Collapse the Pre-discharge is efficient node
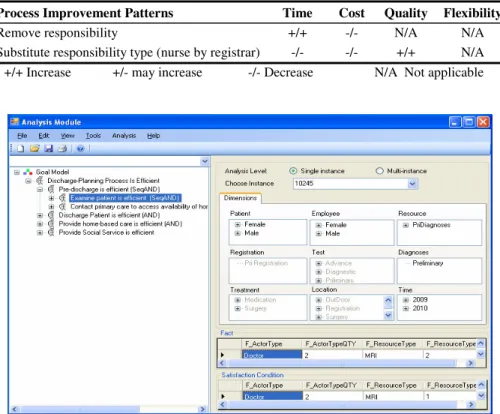500x414 pixels. (x=40, y=190)
